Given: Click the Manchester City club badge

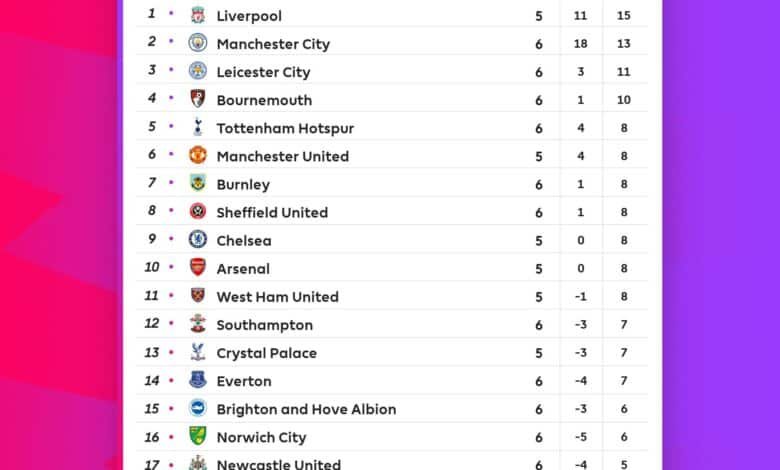Looking at the screenshot, I should (197, 43).
